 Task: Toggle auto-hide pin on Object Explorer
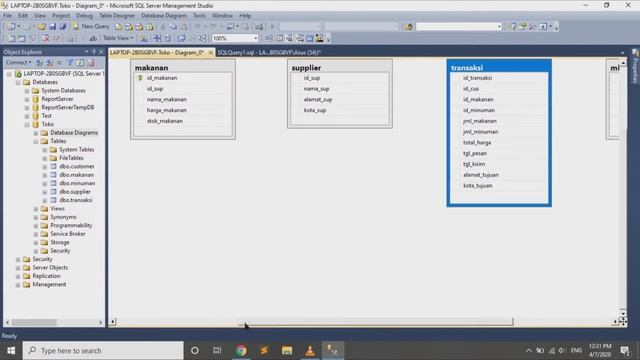tap(94, 51)
